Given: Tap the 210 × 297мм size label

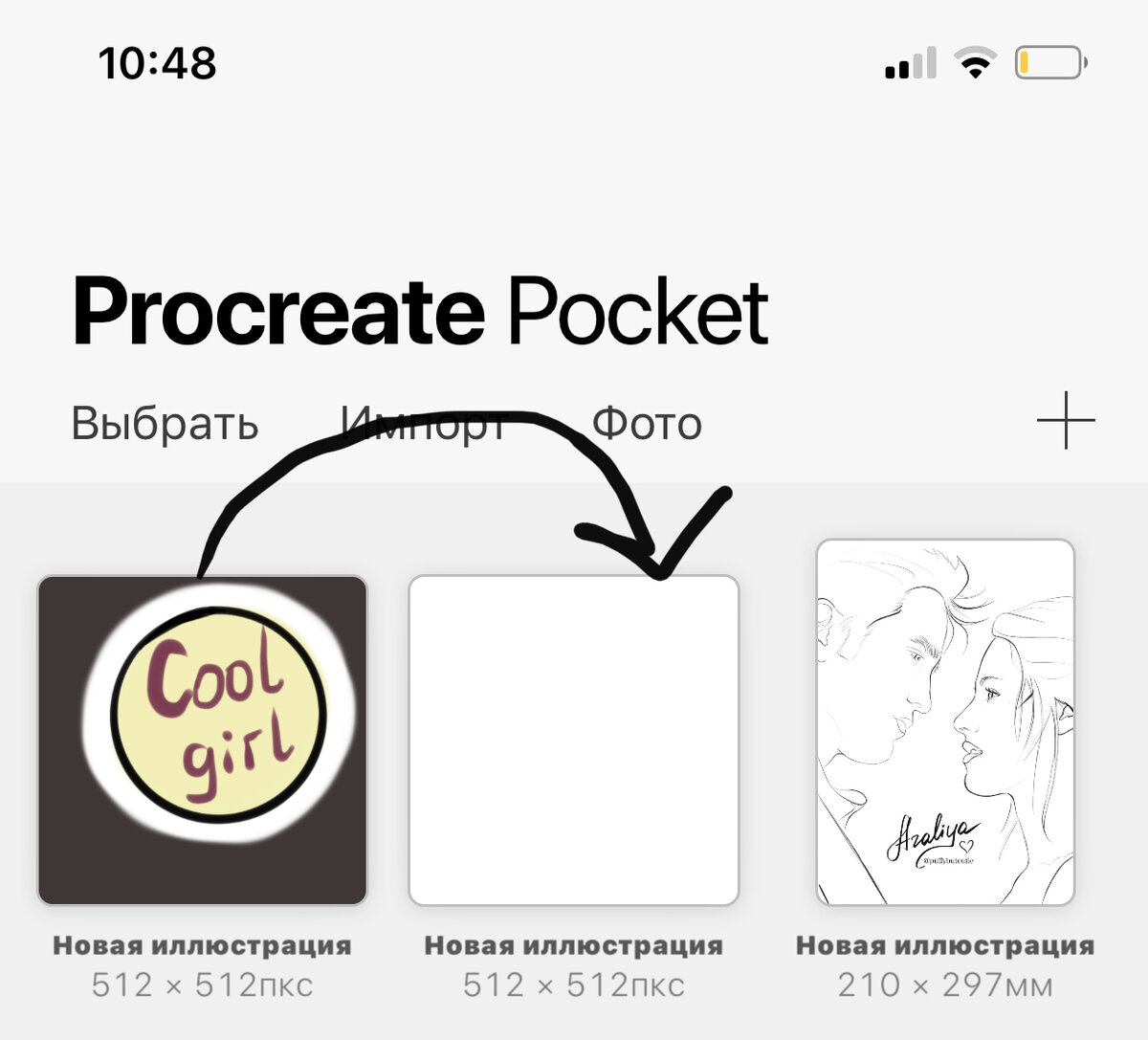Looking at the screenshot, I should [x=945, y=985].
